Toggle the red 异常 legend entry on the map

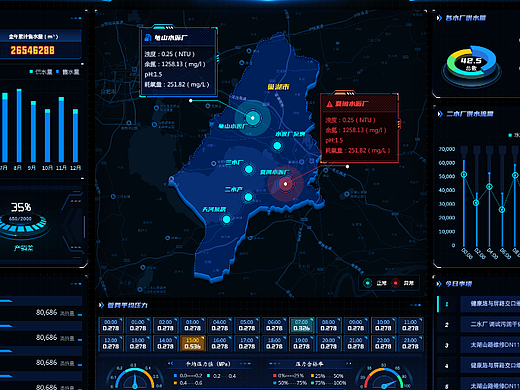point(403,283)
